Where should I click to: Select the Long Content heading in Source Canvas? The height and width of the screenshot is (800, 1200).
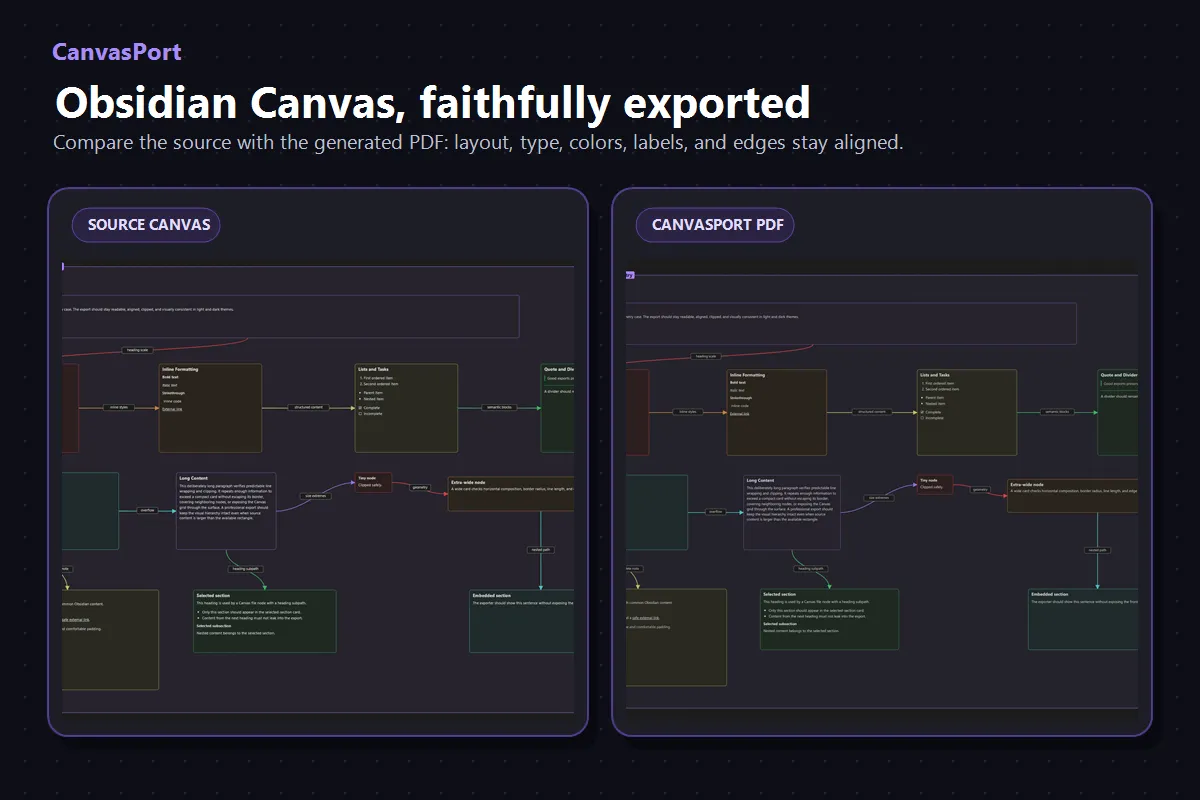[x=194, y=478]
